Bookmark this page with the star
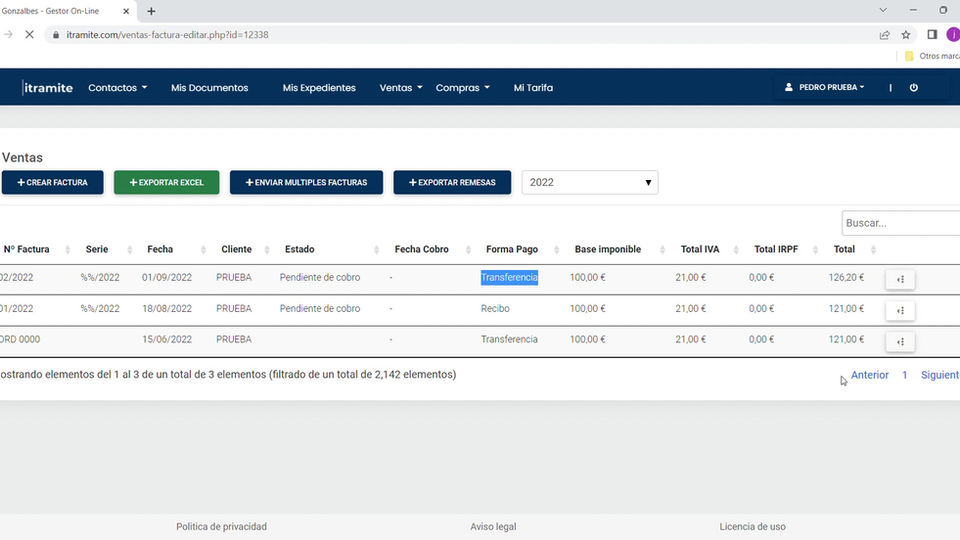This screenshot has height=540, width=960. (906, 35)
